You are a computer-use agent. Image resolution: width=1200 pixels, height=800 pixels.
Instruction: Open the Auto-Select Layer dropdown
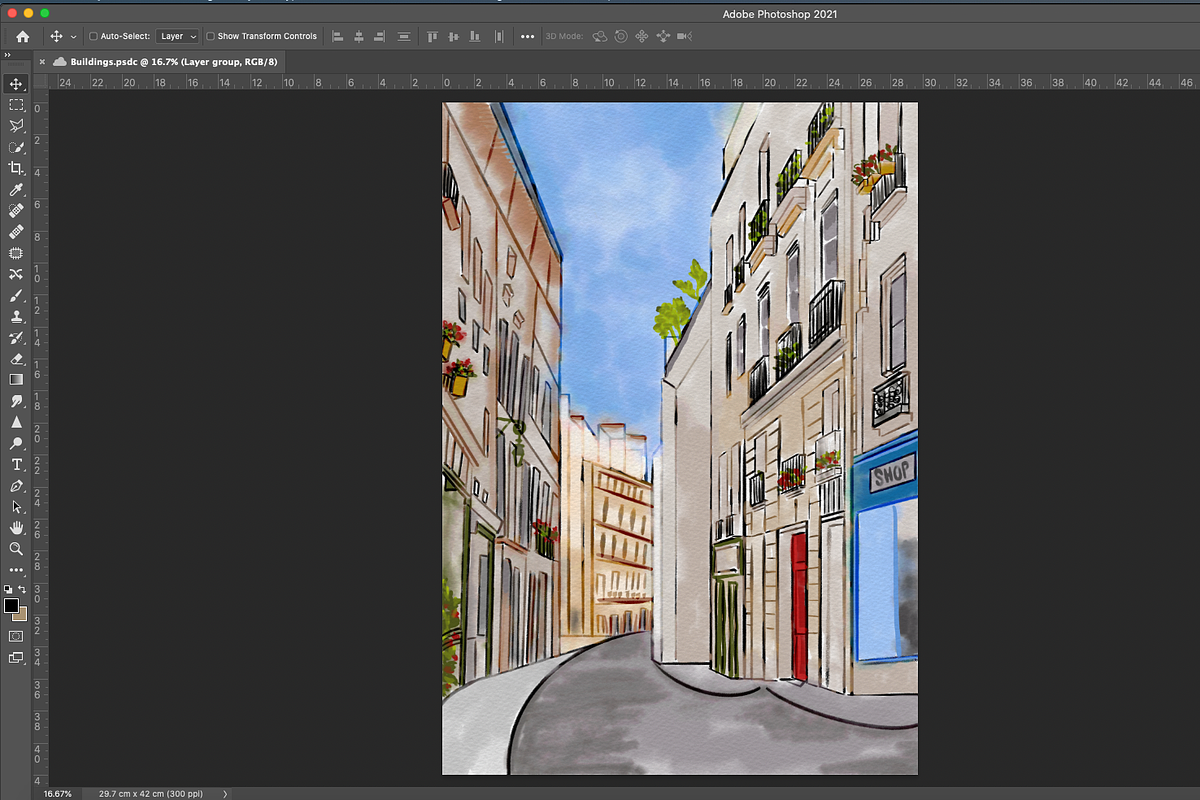[x=178, y=36]
